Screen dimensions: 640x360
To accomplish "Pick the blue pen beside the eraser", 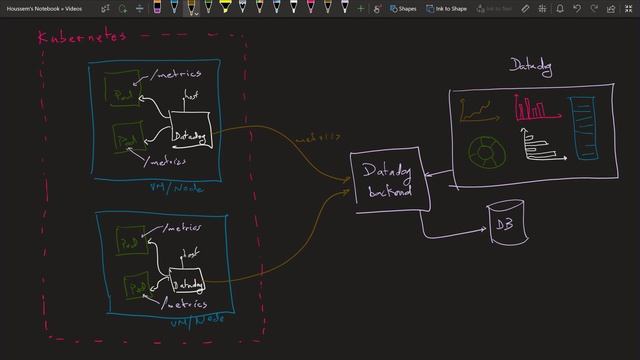I will (174, 7).
